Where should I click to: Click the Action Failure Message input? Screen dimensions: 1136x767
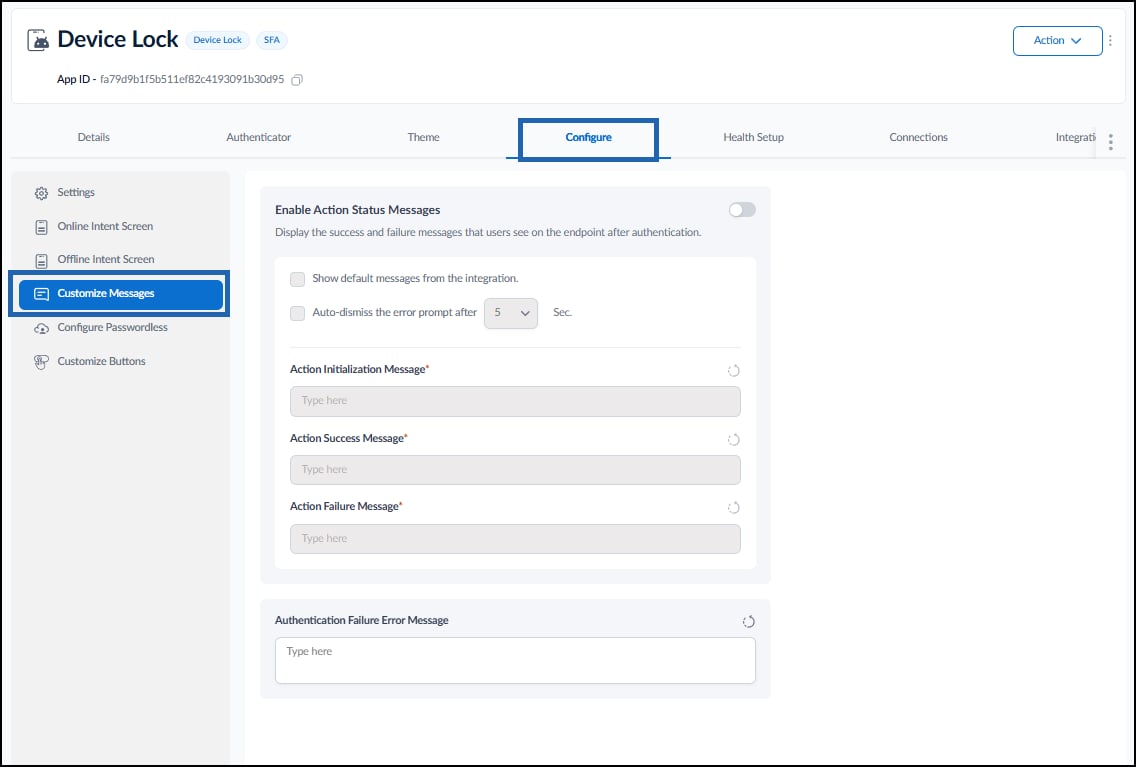point(515,539)
